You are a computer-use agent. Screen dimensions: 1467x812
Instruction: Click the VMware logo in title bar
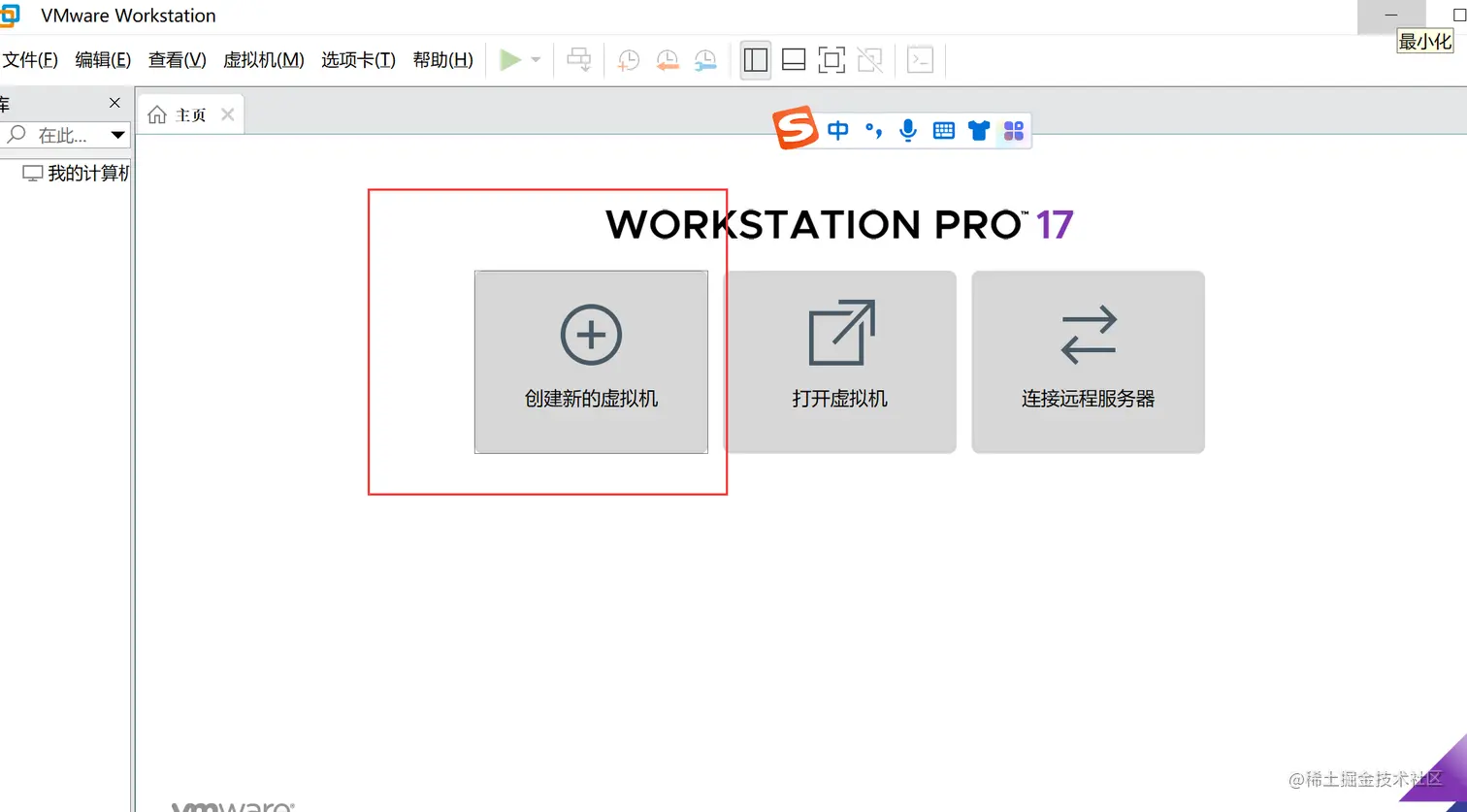click(9, 16)
